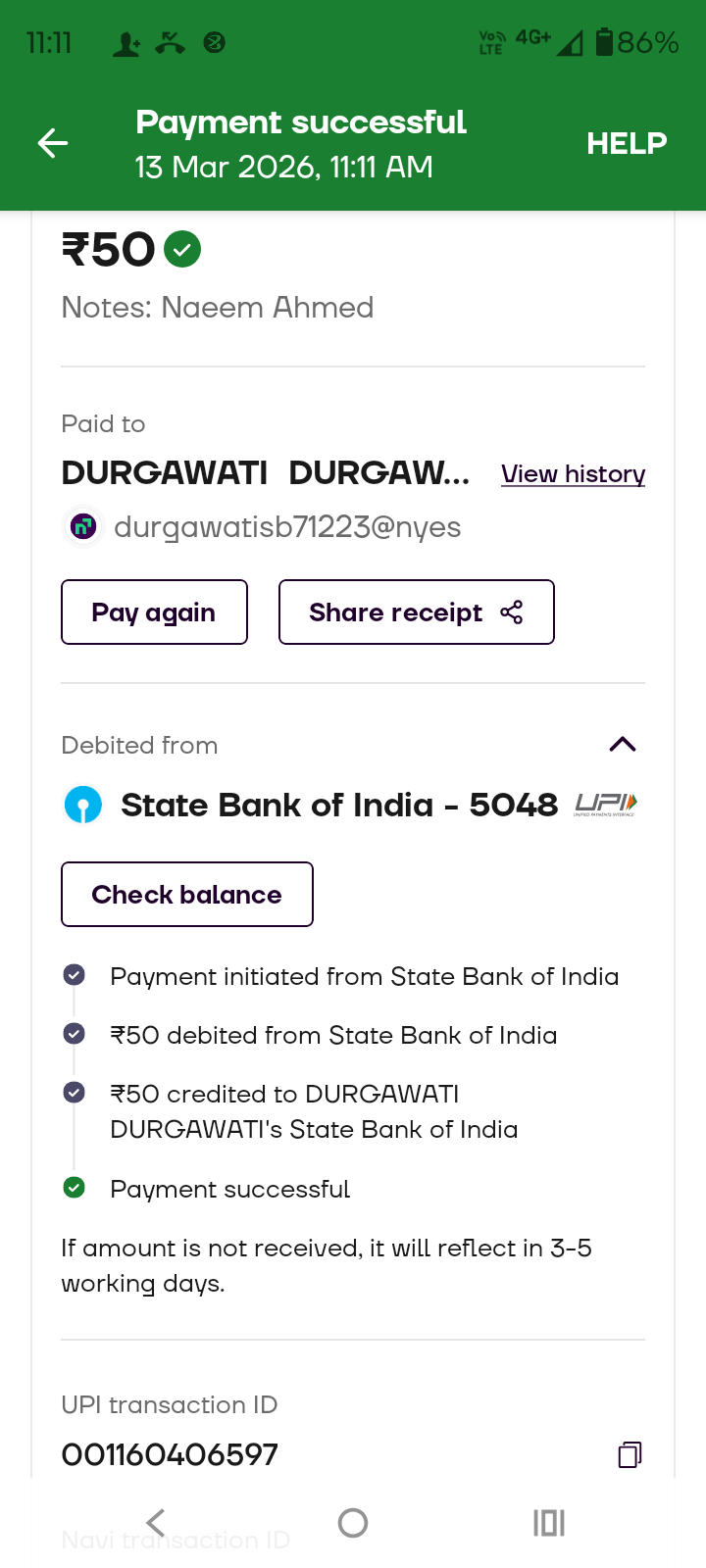Tap the UPI logo beside bank name

[x=606, y=805]
